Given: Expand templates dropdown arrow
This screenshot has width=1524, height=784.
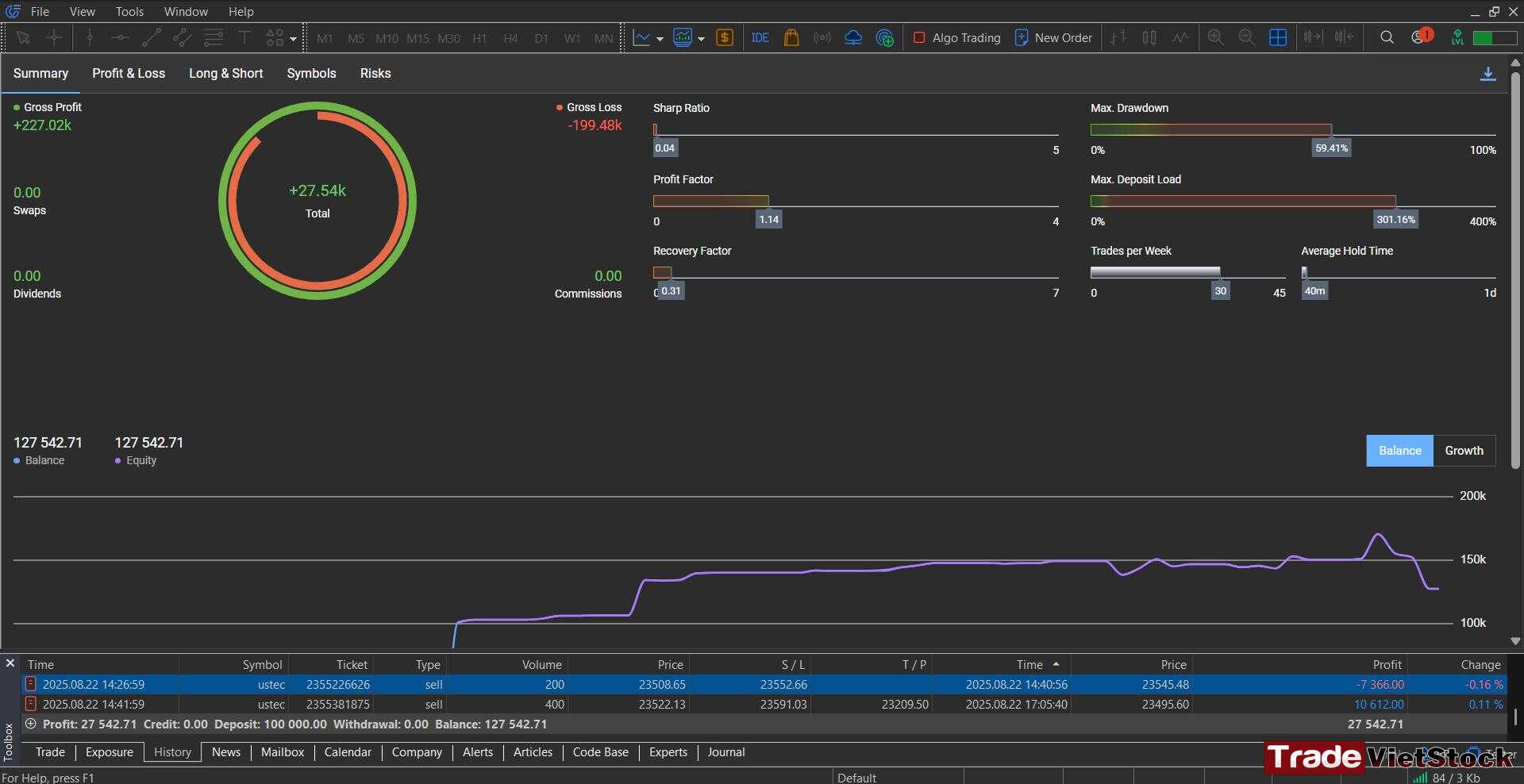Looking at the screenshot, I should point(701,38).
